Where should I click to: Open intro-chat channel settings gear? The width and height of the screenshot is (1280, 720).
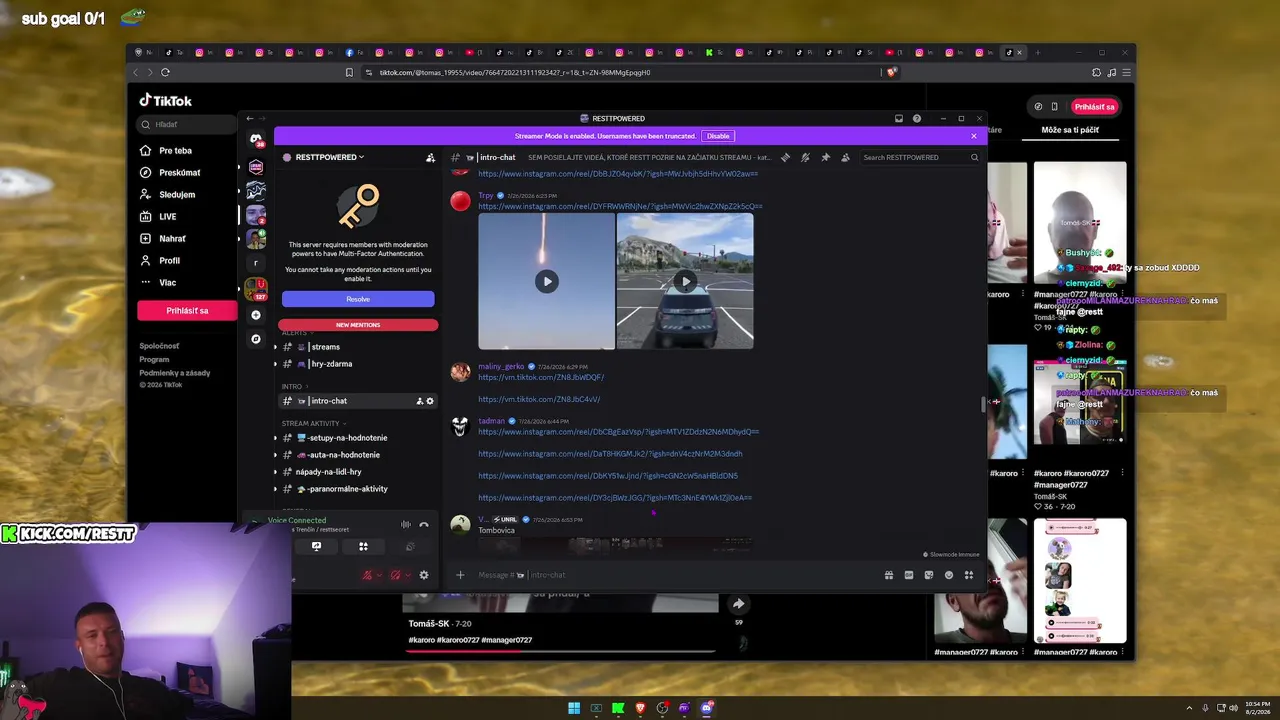coord(430,401)
